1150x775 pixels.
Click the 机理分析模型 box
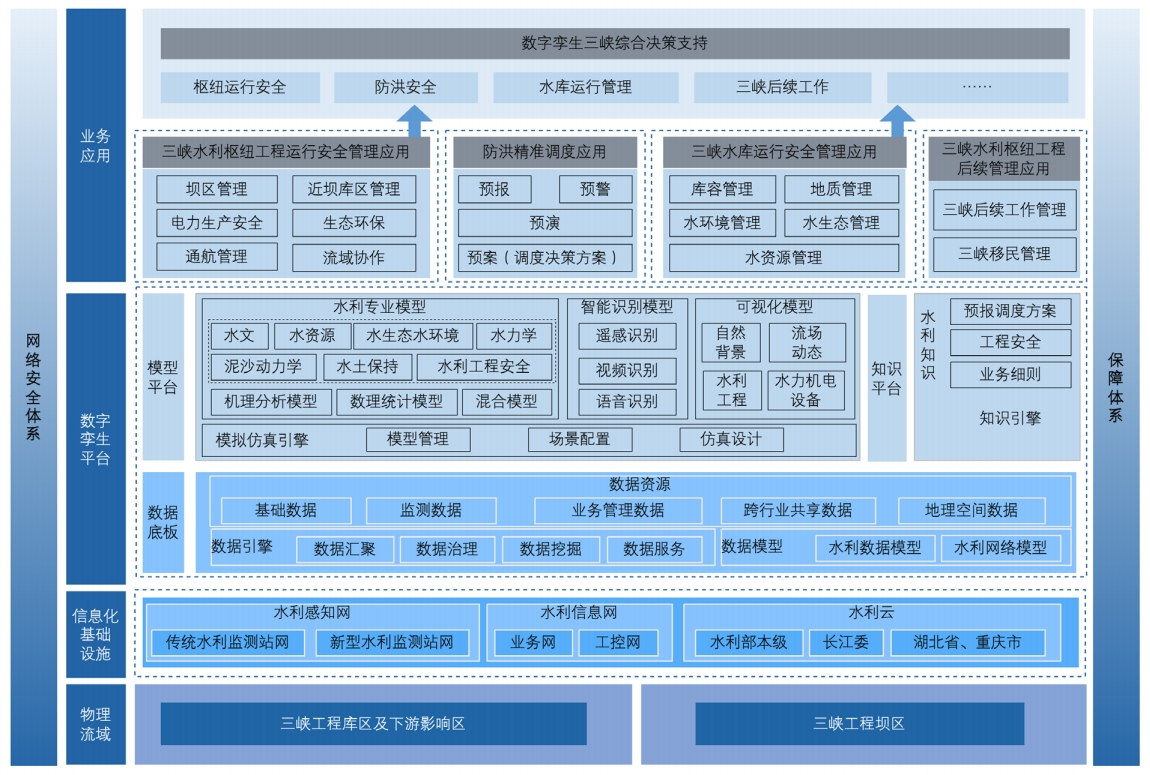271,402
